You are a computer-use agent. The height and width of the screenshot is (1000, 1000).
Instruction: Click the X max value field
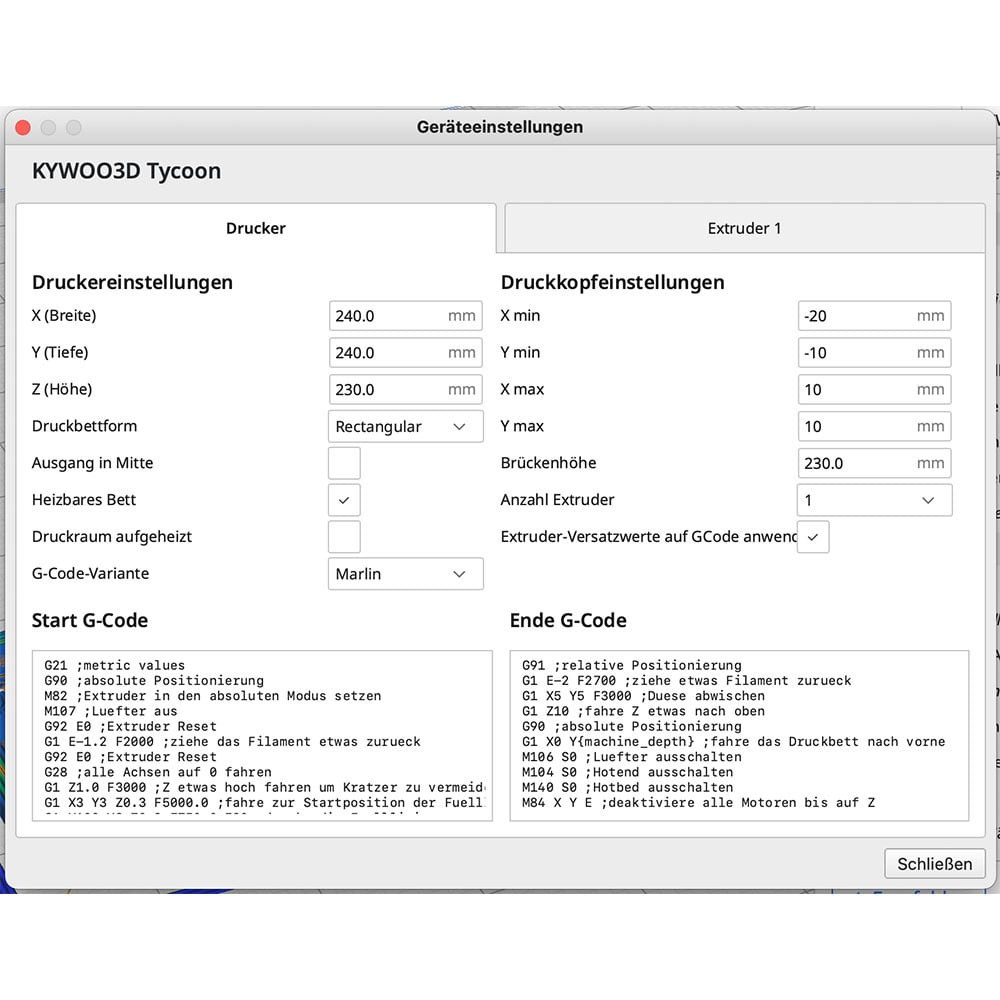pyautogui.click(x=874, y=390)
